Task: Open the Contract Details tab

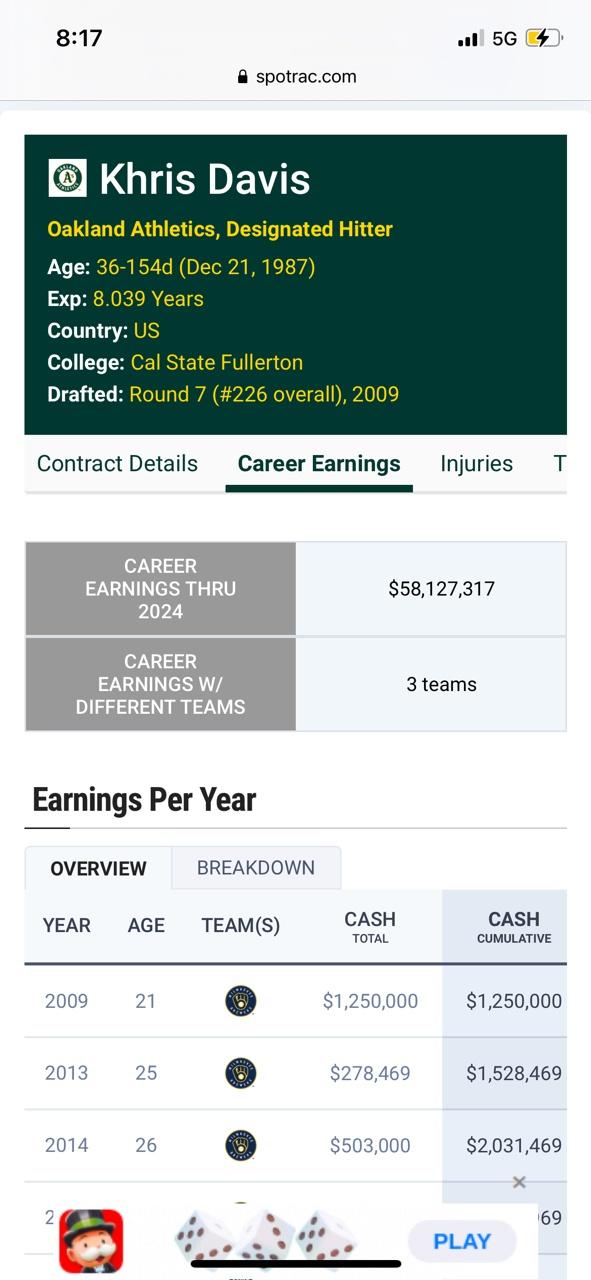Action: [117, 464]
